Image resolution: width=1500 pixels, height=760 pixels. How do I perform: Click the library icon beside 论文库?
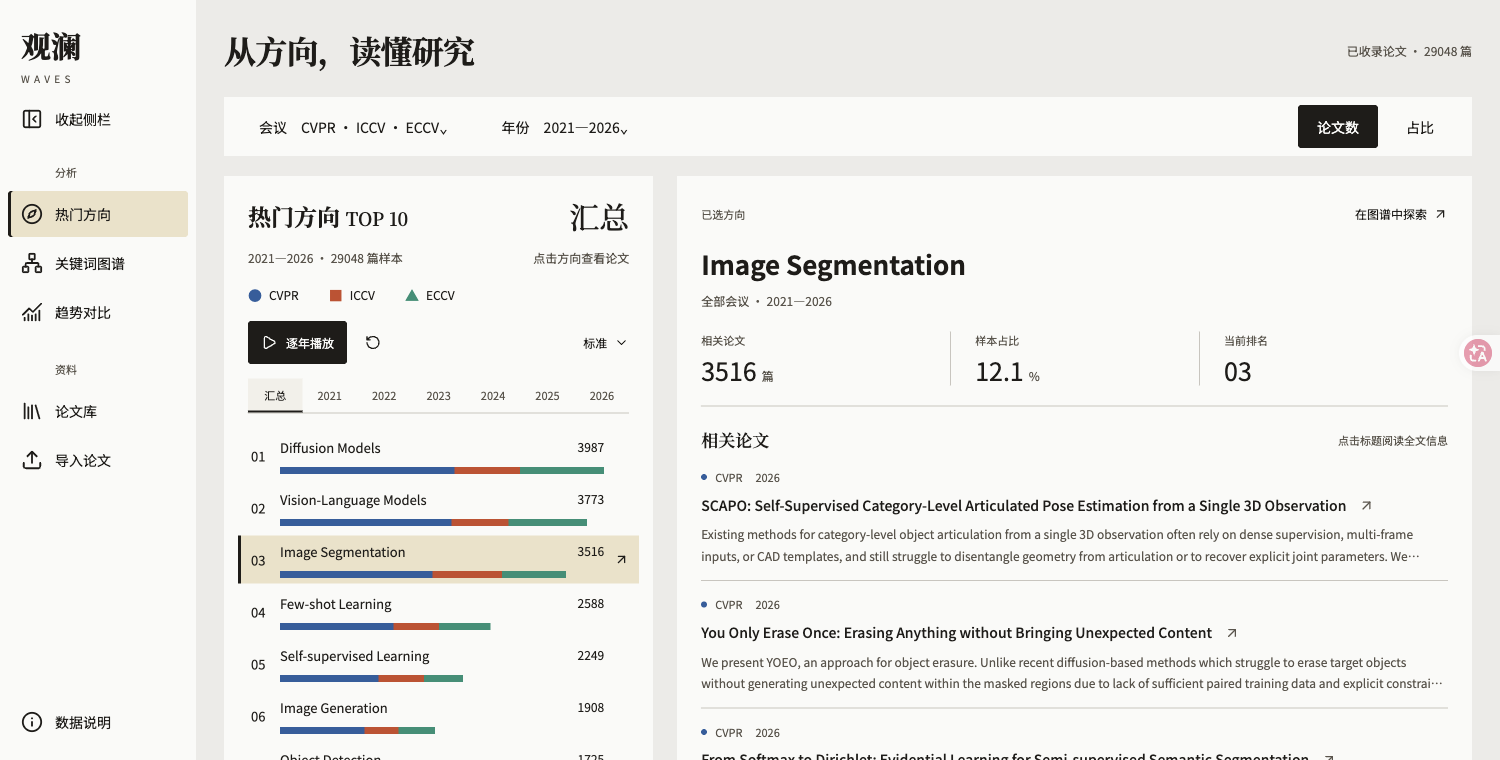click(x=32, y=411)
